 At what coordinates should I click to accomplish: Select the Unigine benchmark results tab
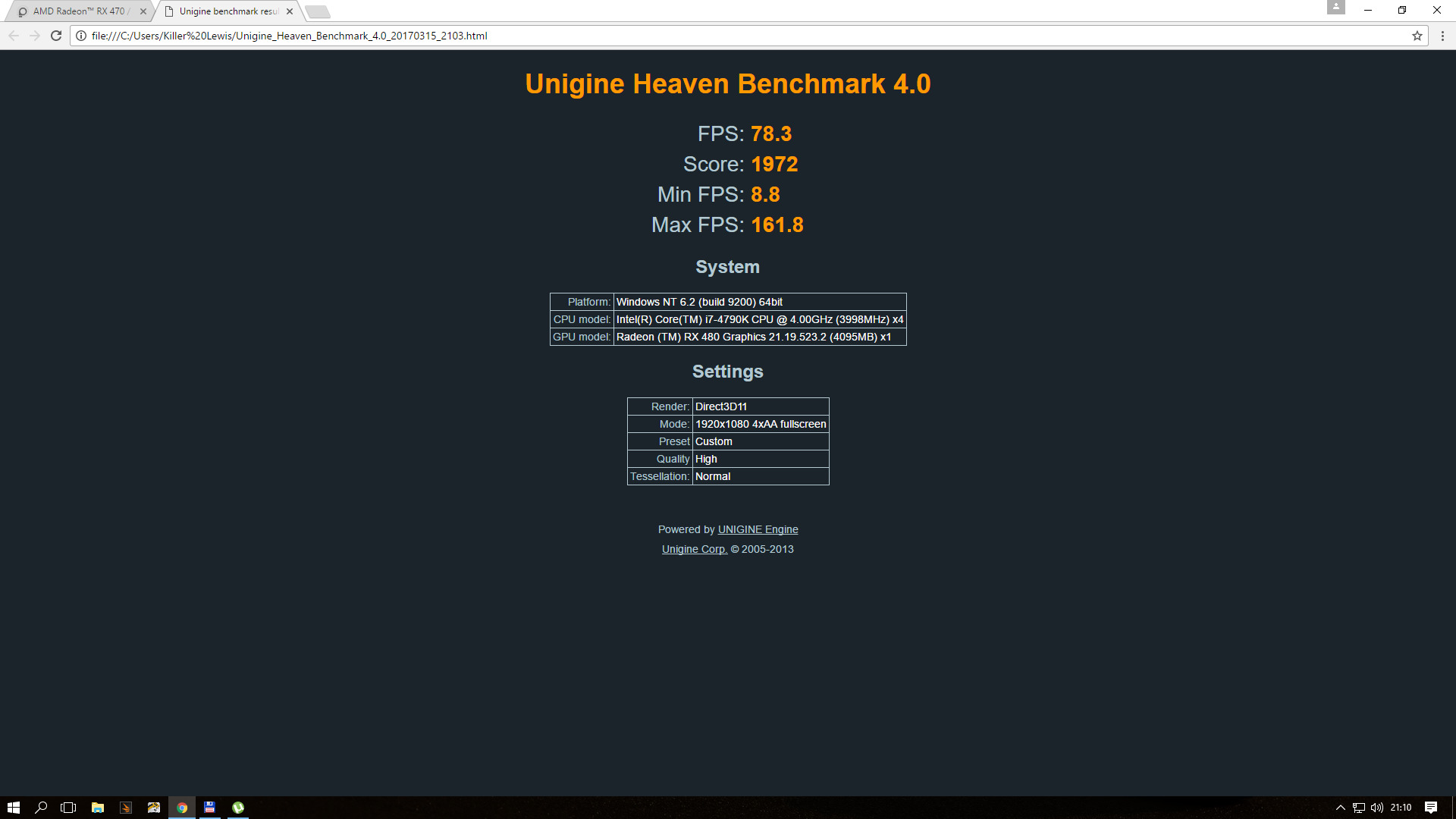pos(227,11)
